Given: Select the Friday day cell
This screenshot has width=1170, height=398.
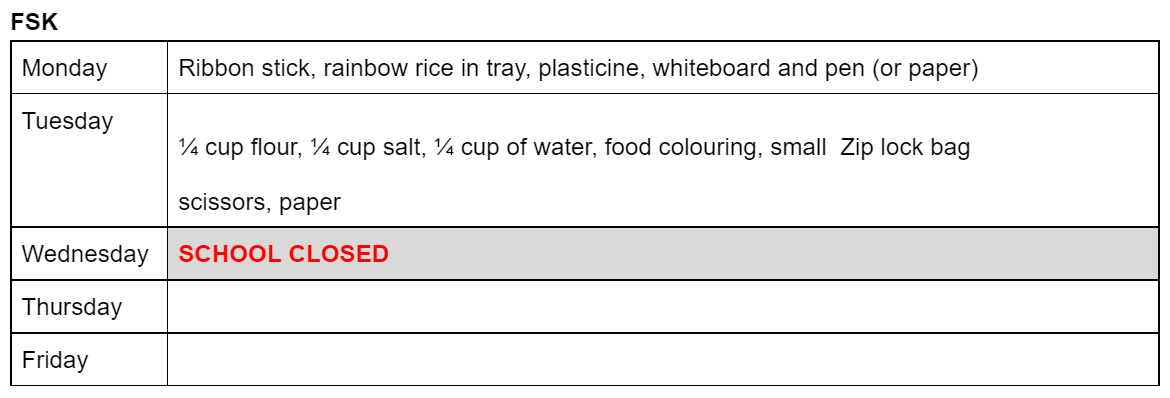Looking at the screenshot, I should click(89, 360).
